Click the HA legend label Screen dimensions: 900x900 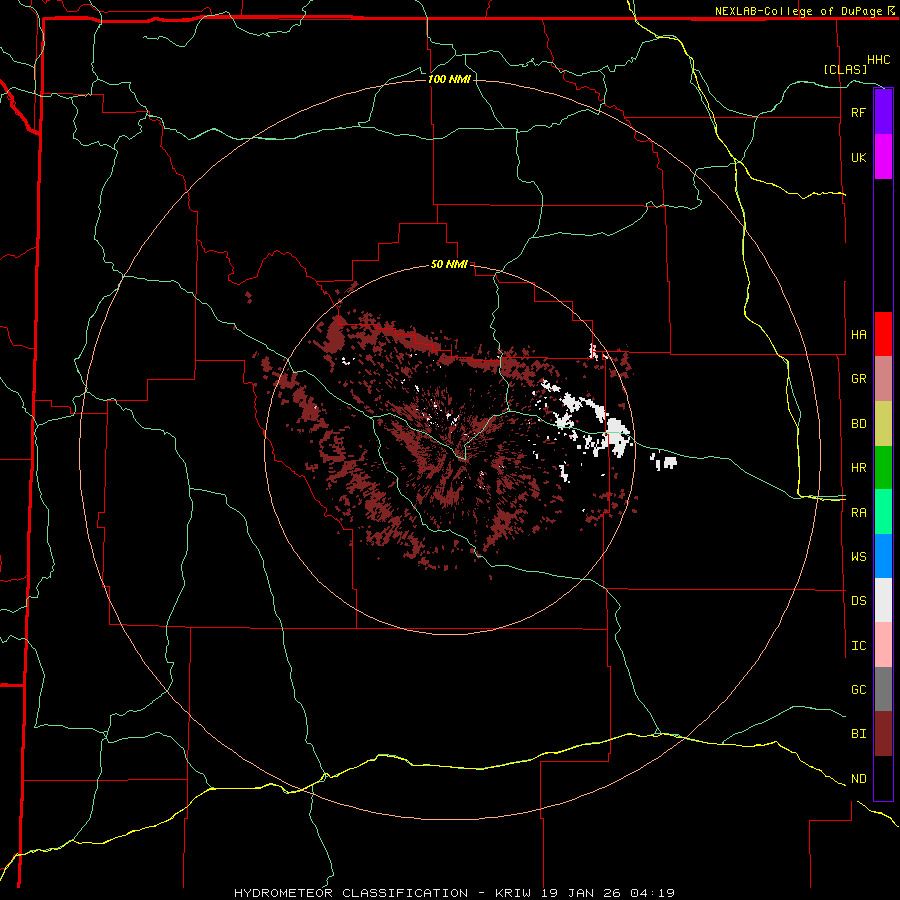coord(858,334)
